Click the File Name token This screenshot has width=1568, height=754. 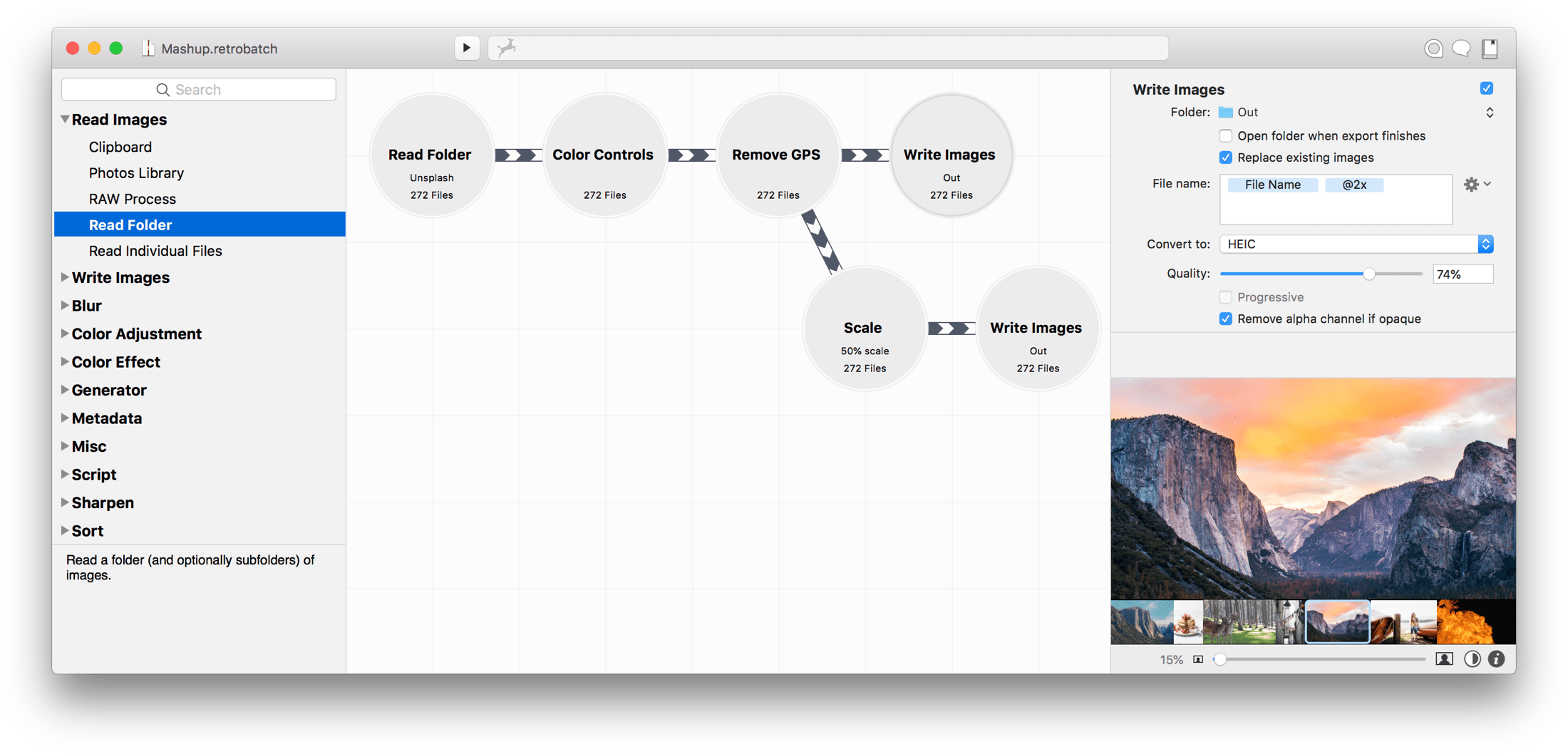pos(1272,185)
